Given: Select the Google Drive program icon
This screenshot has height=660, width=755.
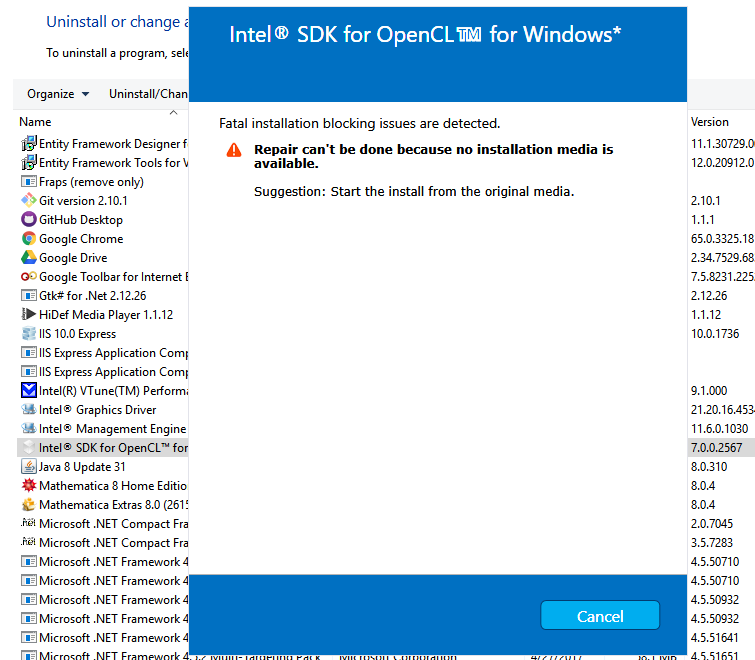Looking at the screenshot, I should [29, 258].
